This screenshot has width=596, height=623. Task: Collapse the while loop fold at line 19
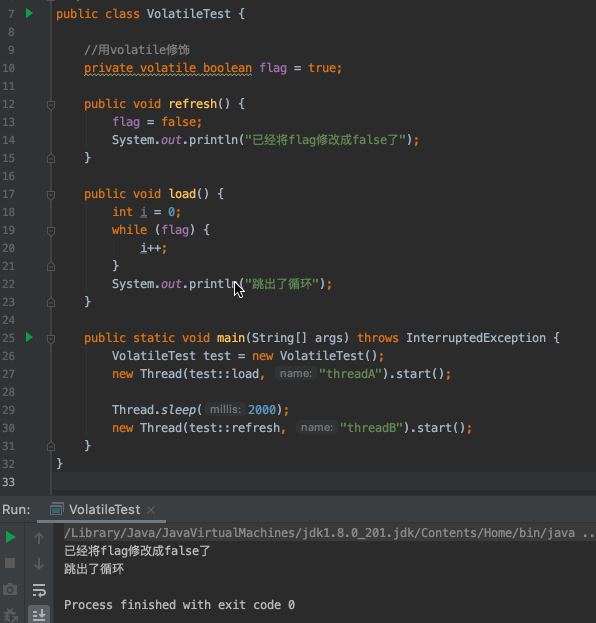point(51,231)
